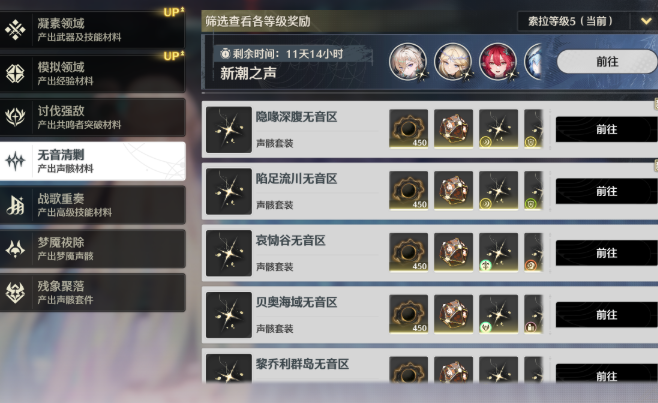Click echo set reward icon in 哀恸谷无音区 row
This screenshot has height=403, width=658.
click(499, 252)
